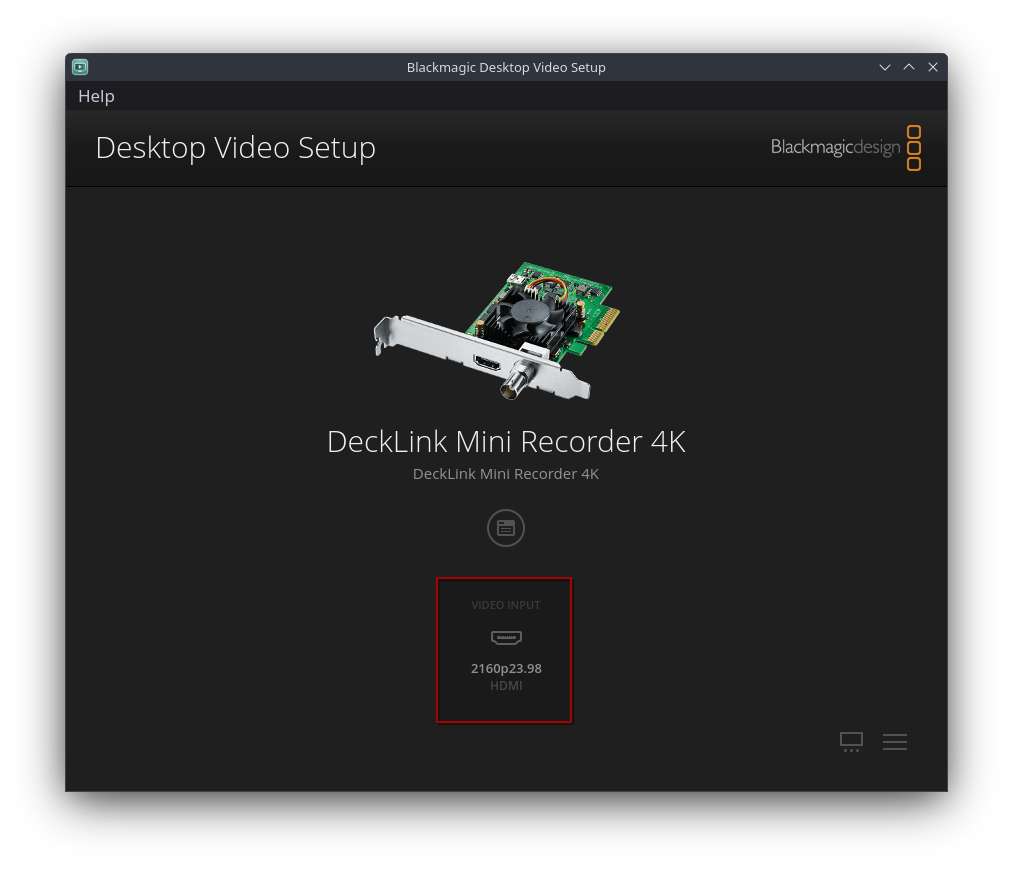Open the hamburger menu at bottom right
The width and height of the screenshot is (1013, 869).
point(894,741)
